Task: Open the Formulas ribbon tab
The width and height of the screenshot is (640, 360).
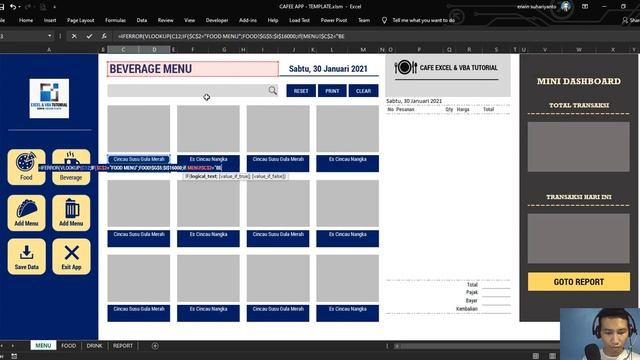Action: tap(116, 20)
